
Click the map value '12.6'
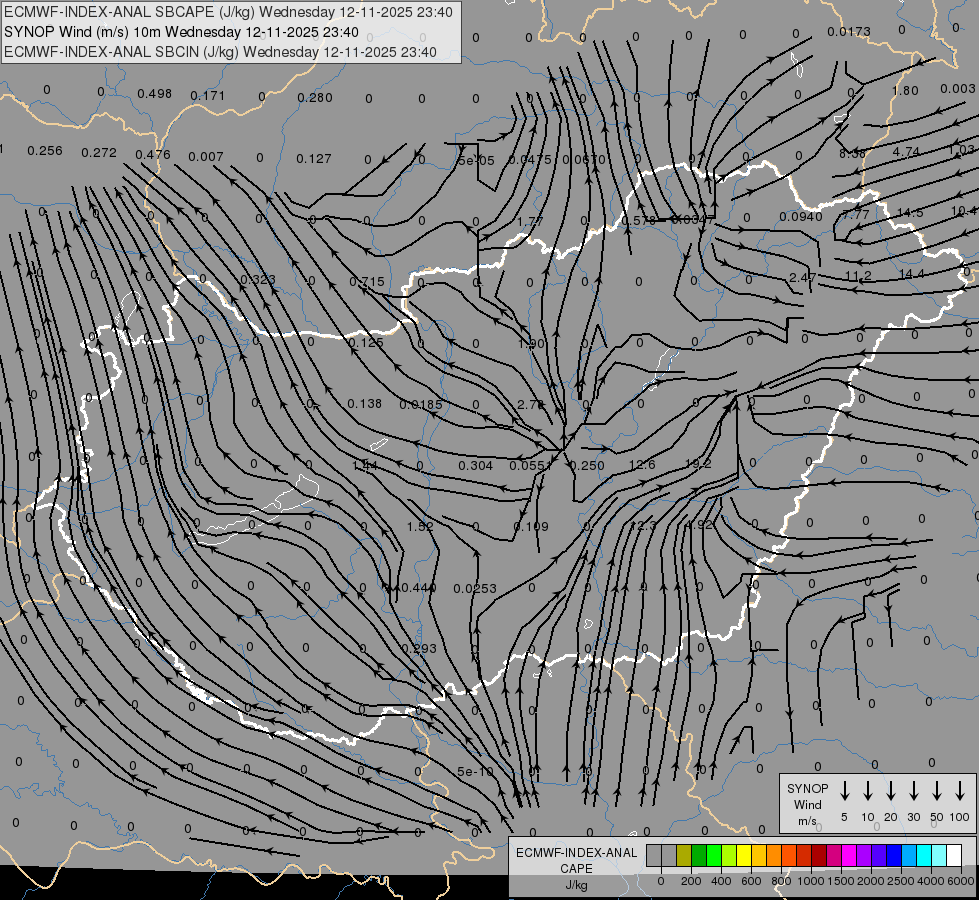[642, 464]
